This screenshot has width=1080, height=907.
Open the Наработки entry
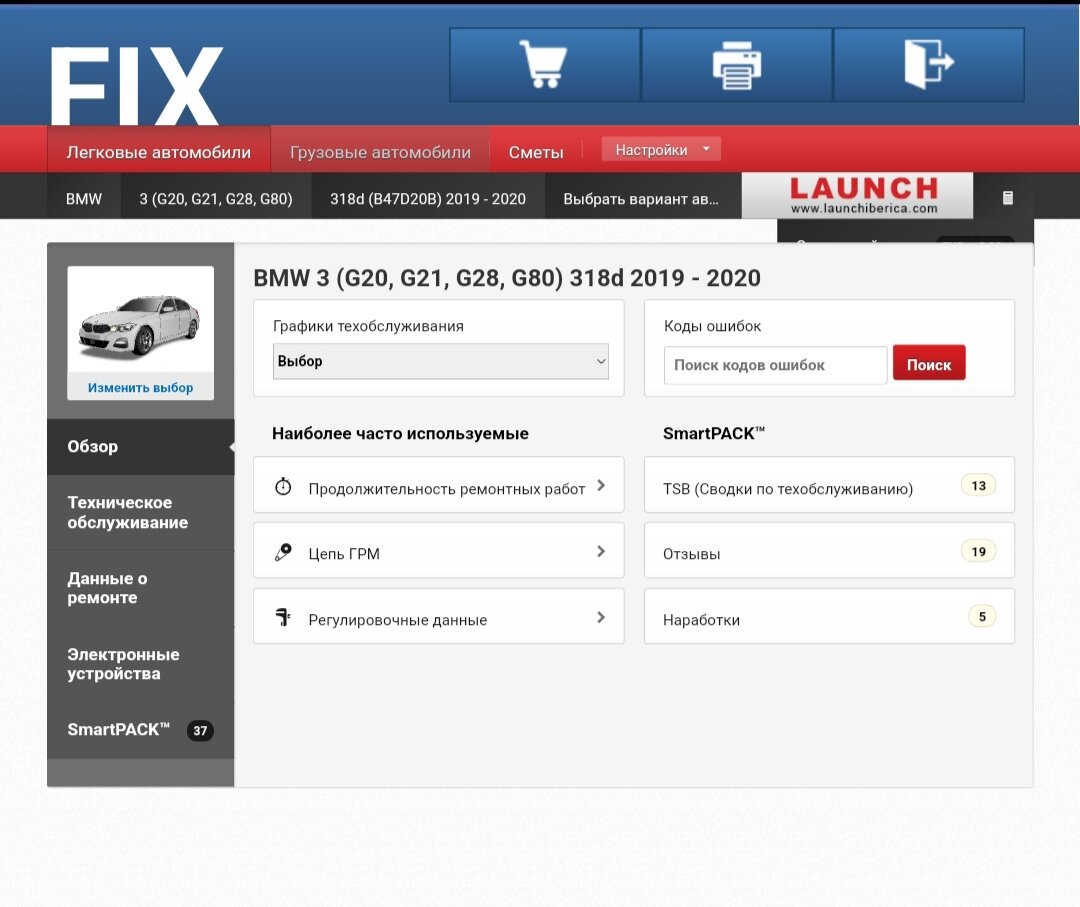point(829,616)
